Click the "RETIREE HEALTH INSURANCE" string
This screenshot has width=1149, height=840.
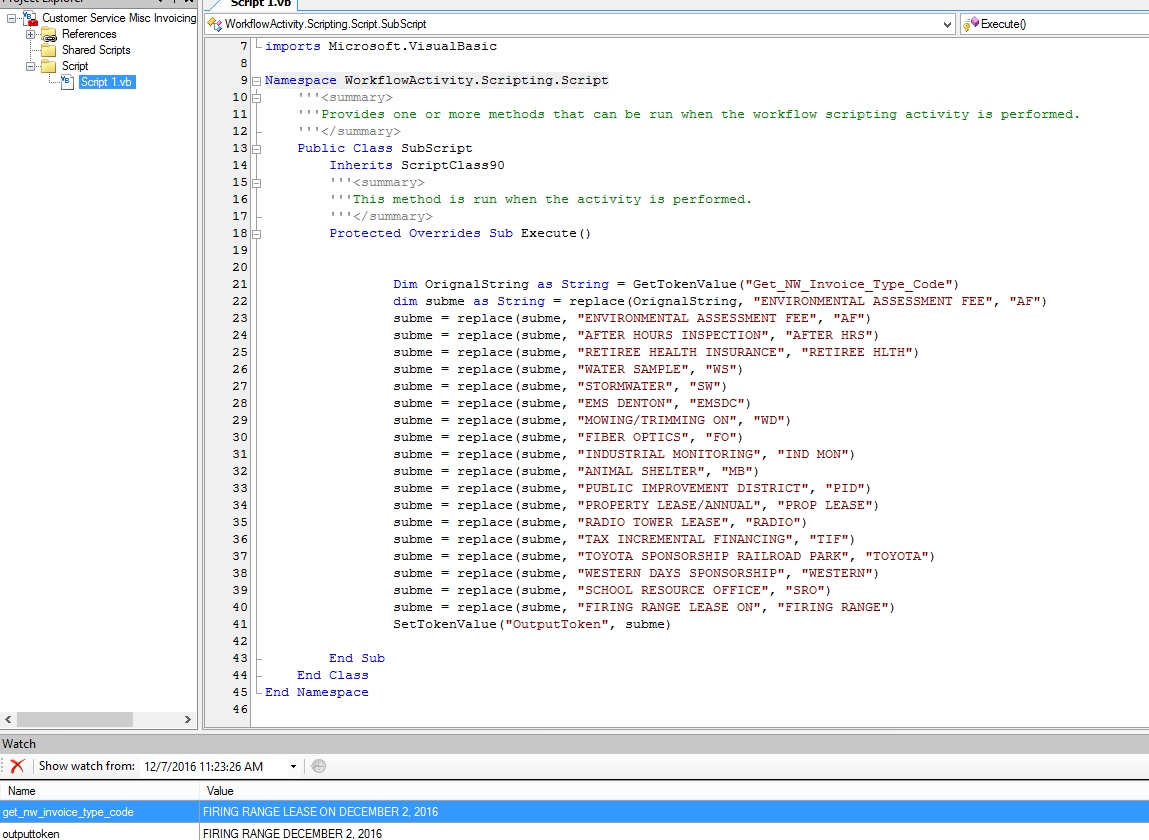681,353
